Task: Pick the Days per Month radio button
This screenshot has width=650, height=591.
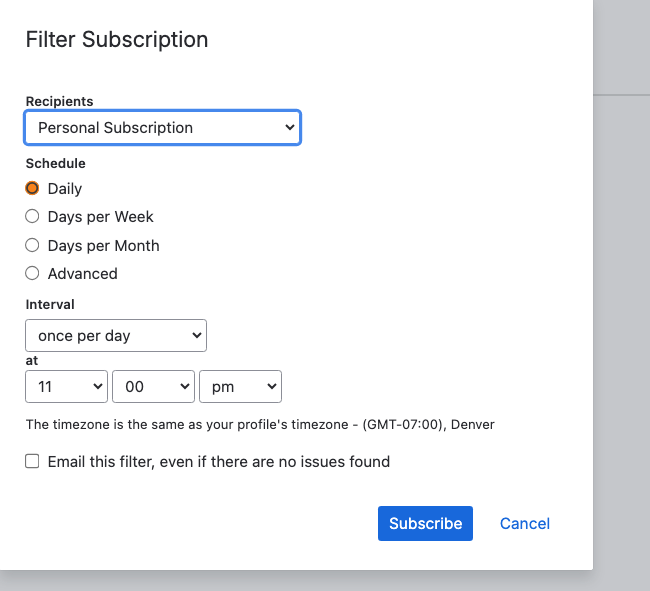Action: (32, 245)
